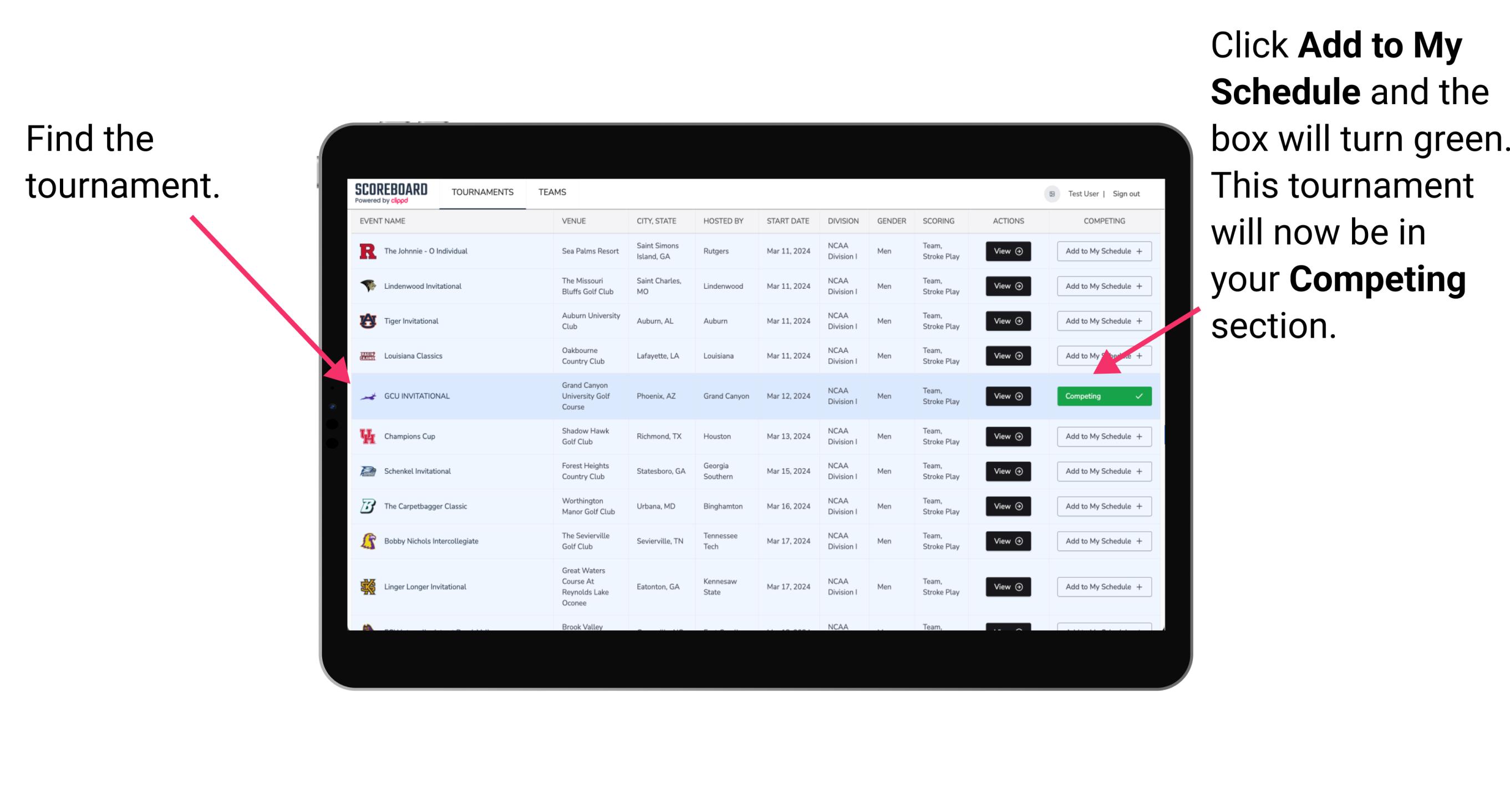The height and width of the screenshot is (812, 1510).
Task: Click the Competing green checkmark toggle
Action: tap(1104, 397)
